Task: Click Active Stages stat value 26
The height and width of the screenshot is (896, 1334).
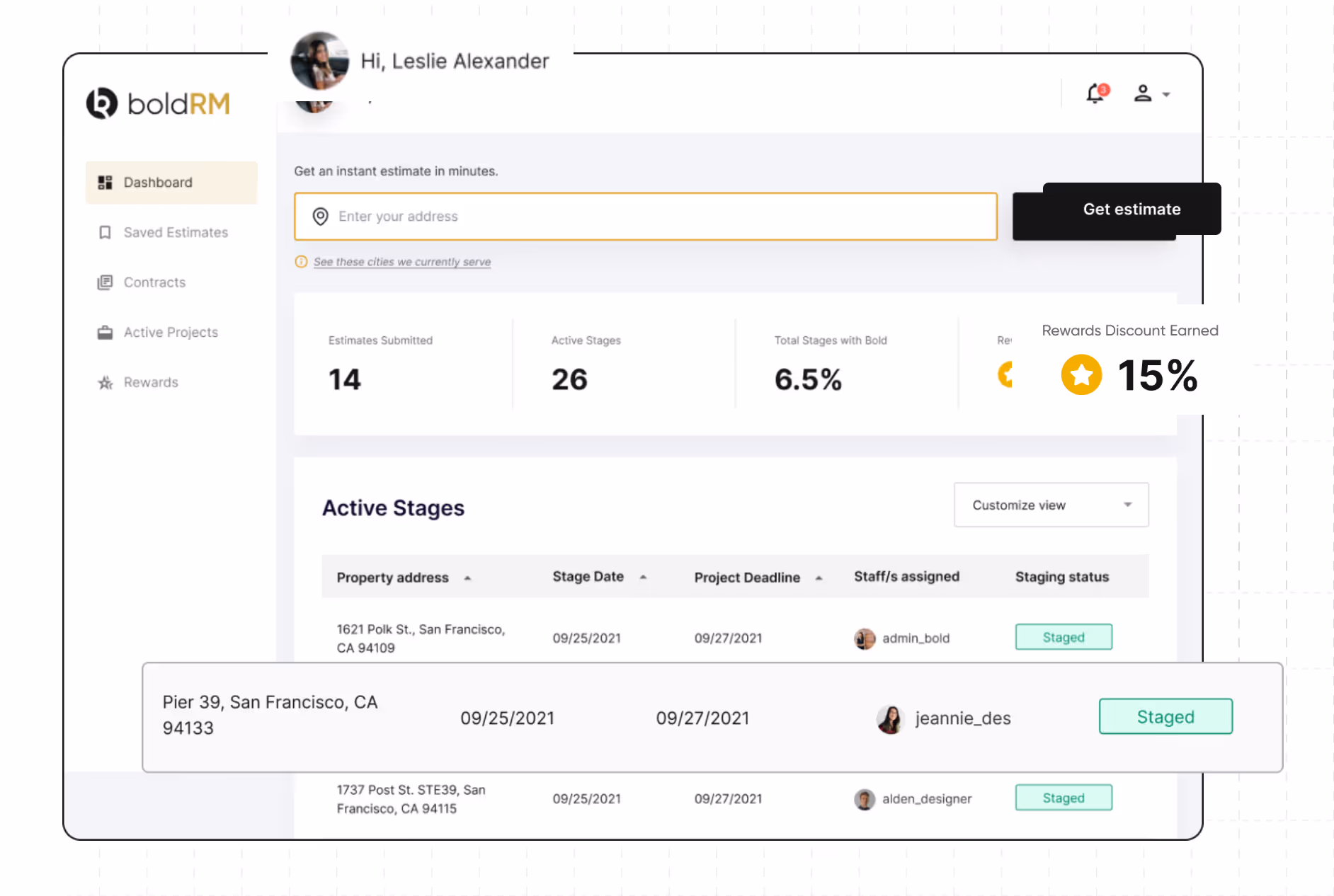Action: pos(569,379)
